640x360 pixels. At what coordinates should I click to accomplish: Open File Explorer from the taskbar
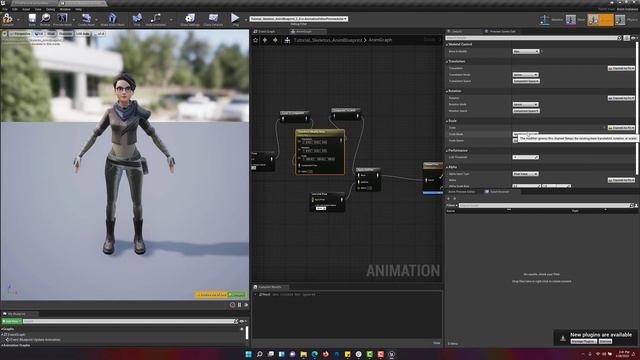[x=303, y=354]
